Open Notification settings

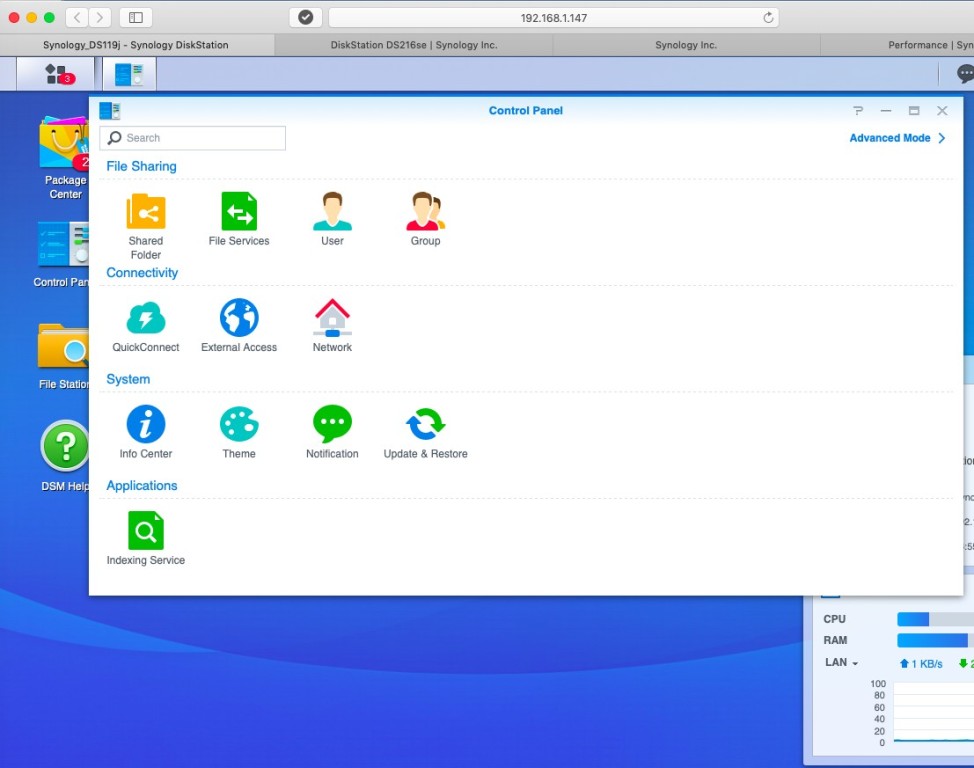[332, 432]
